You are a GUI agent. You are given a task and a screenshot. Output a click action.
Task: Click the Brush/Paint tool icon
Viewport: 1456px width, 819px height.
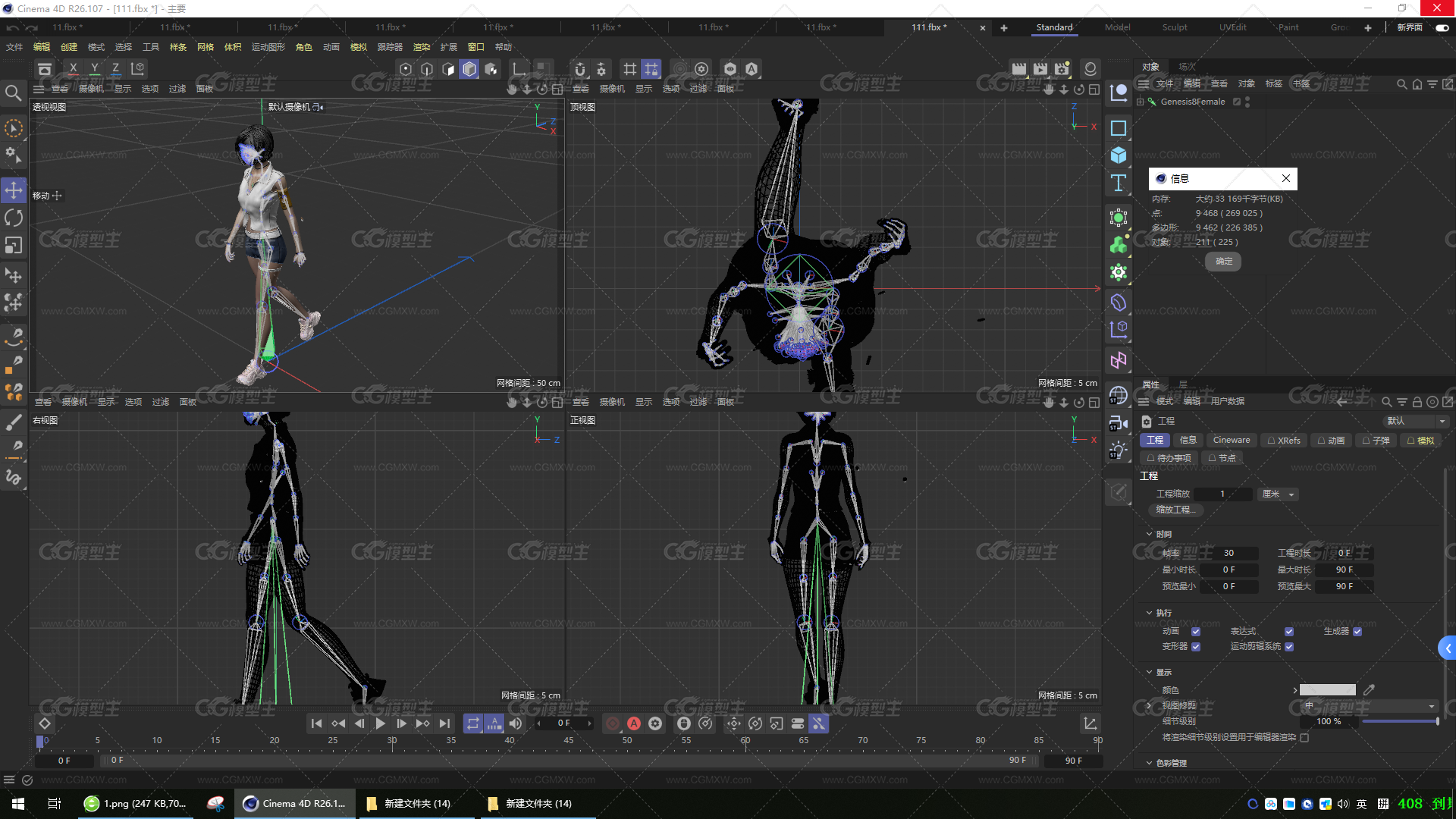(14, 423)
